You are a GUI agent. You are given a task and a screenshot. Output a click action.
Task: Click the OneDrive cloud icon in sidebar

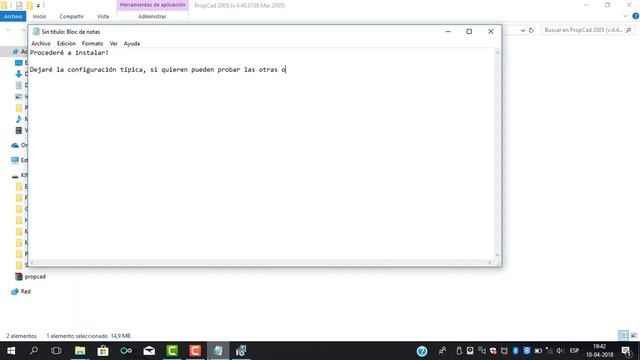pos(15,145)
